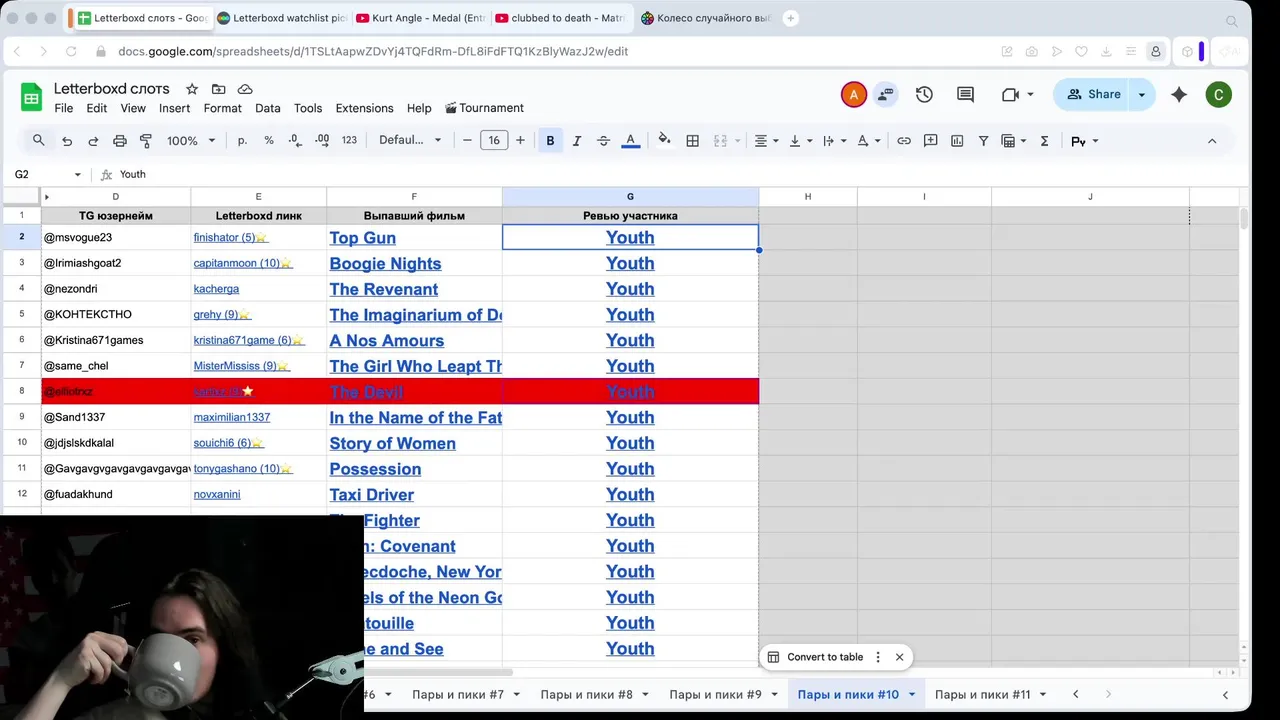
Task: Open the Share options arrow
Action: coord(1142,94)
